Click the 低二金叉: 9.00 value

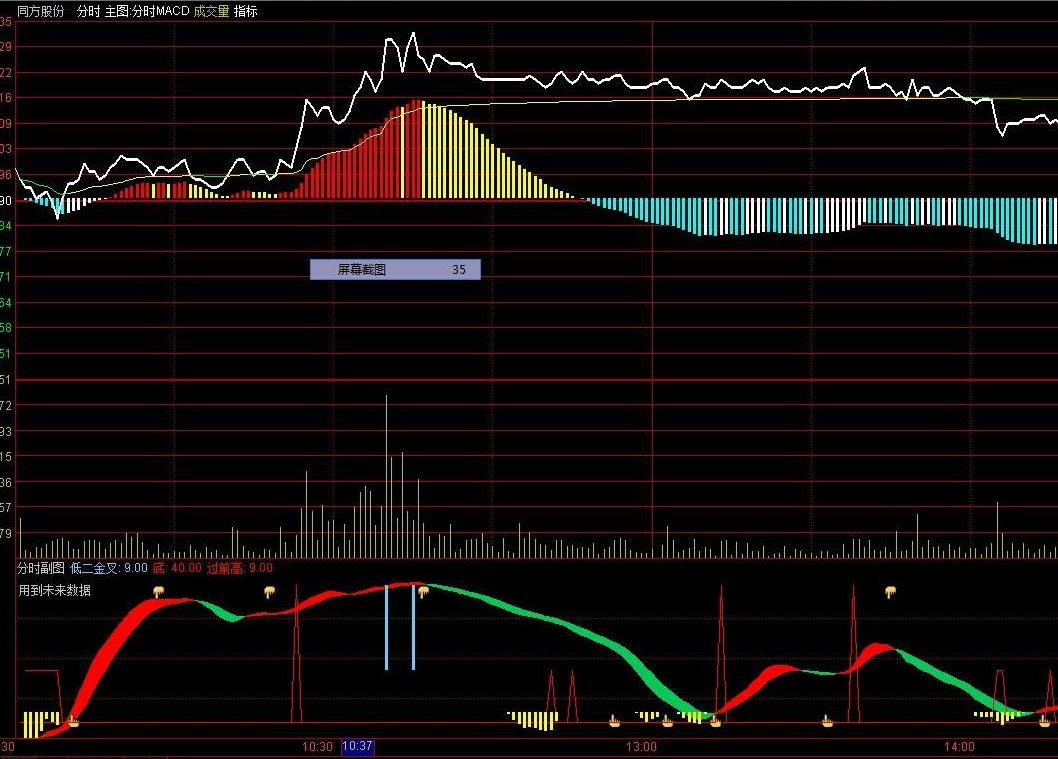(109, 568)
